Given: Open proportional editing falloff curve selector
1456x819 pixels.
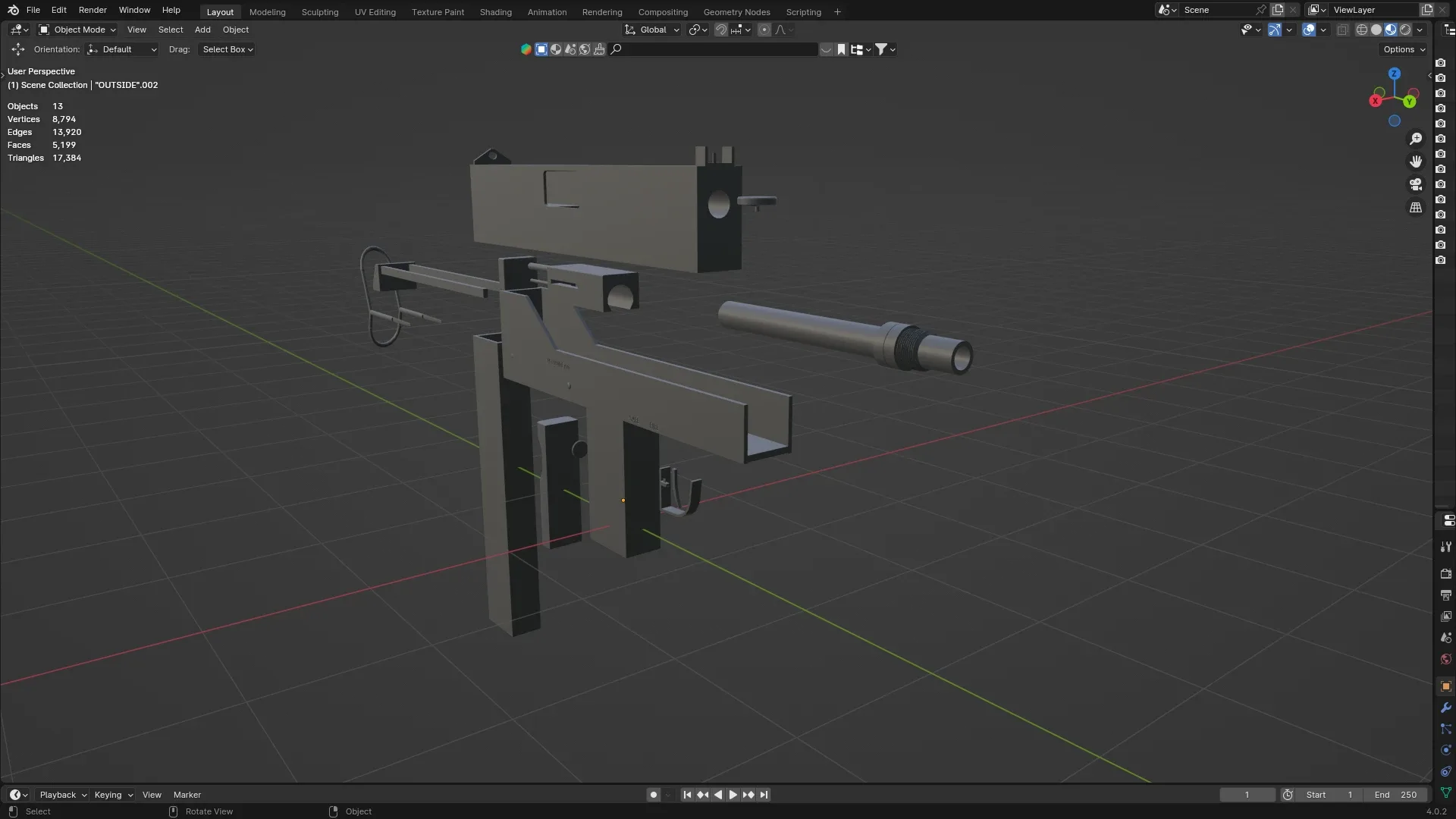Looking at the screenshot, I should point(784,30).
